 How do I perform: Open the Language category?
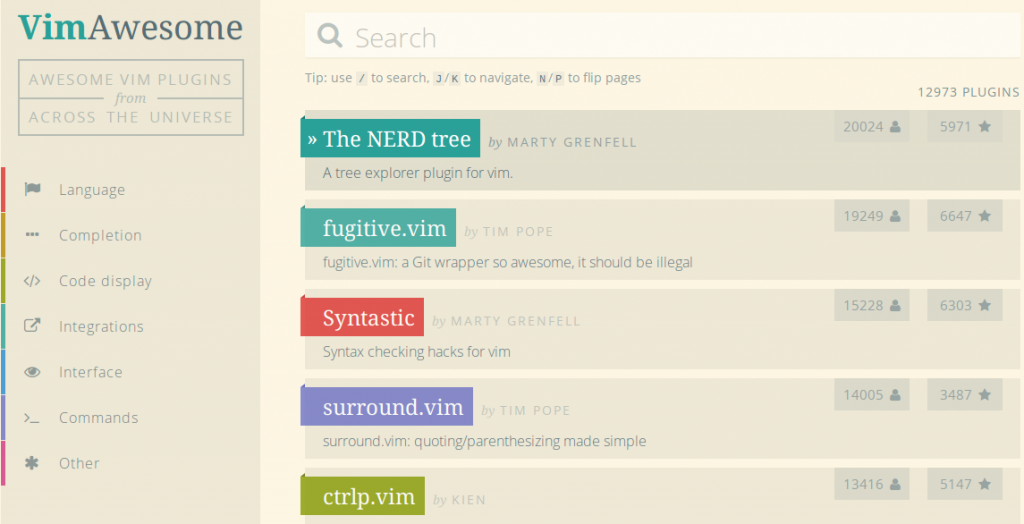point(92,190)
